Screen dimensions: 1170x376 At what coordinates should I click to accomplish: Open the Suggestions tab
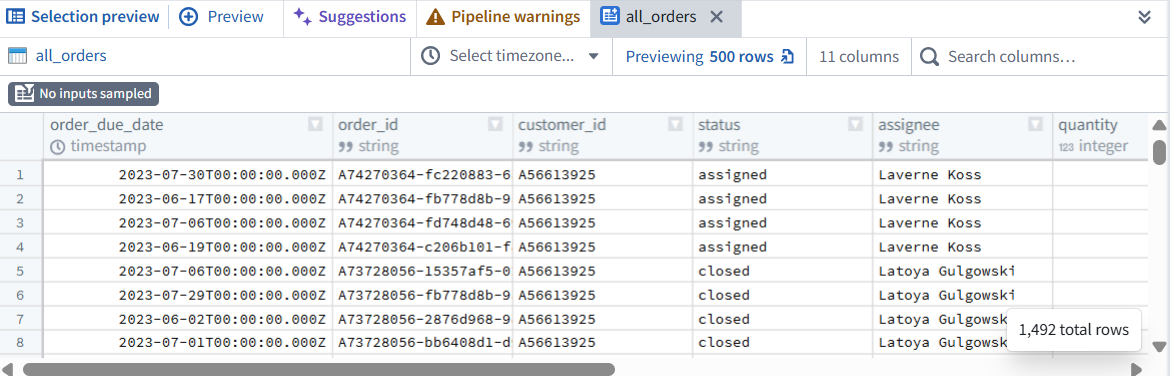[x=349, y=17]
